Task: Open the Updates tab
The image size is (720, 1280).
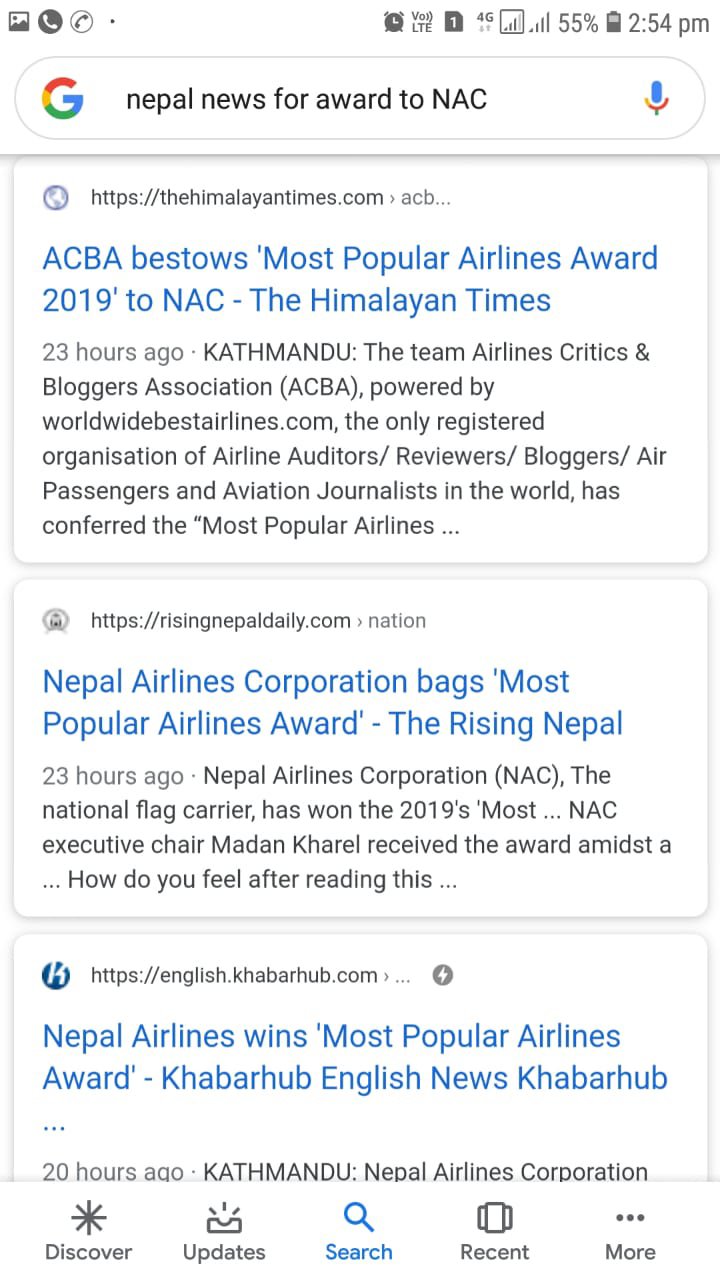Action: 224,1232
